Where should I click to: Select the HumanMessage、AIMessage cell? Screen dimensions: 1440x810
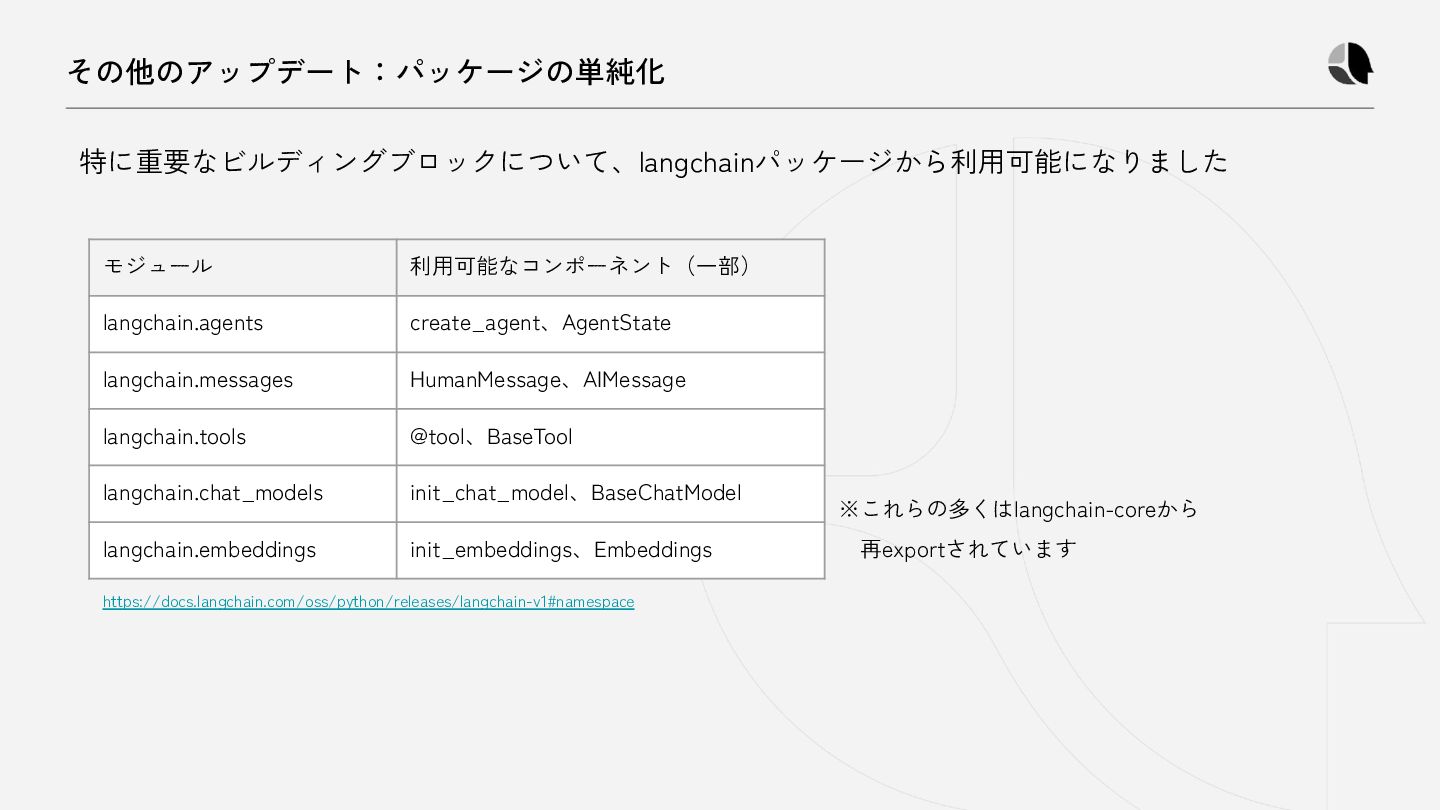tap(610, 380)
